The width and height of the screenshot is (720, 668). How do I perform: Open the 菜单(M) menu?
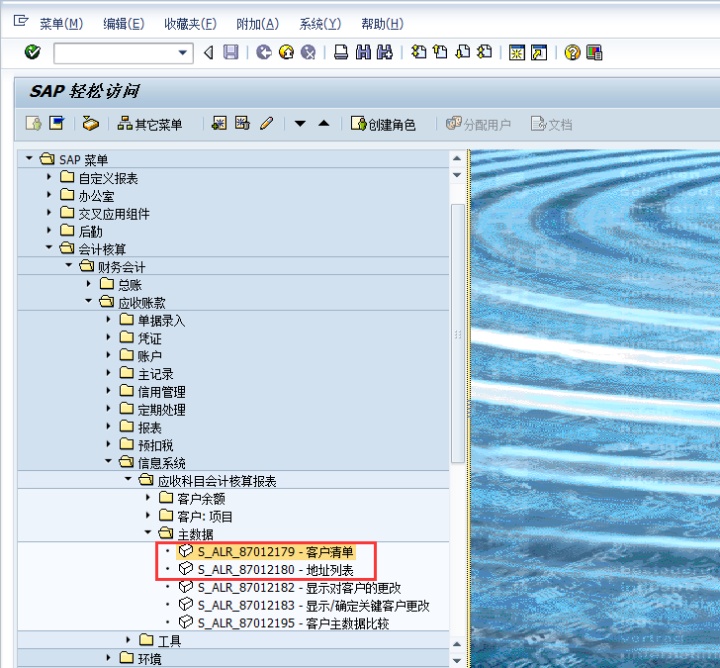pos(61,23)
